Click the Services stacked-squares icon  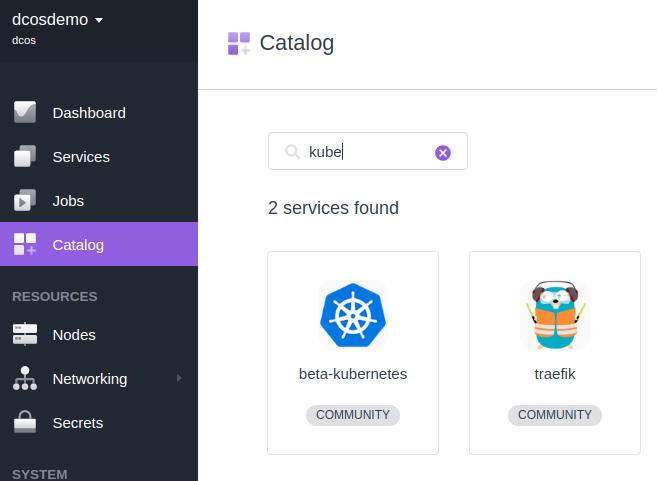point(25,156)
